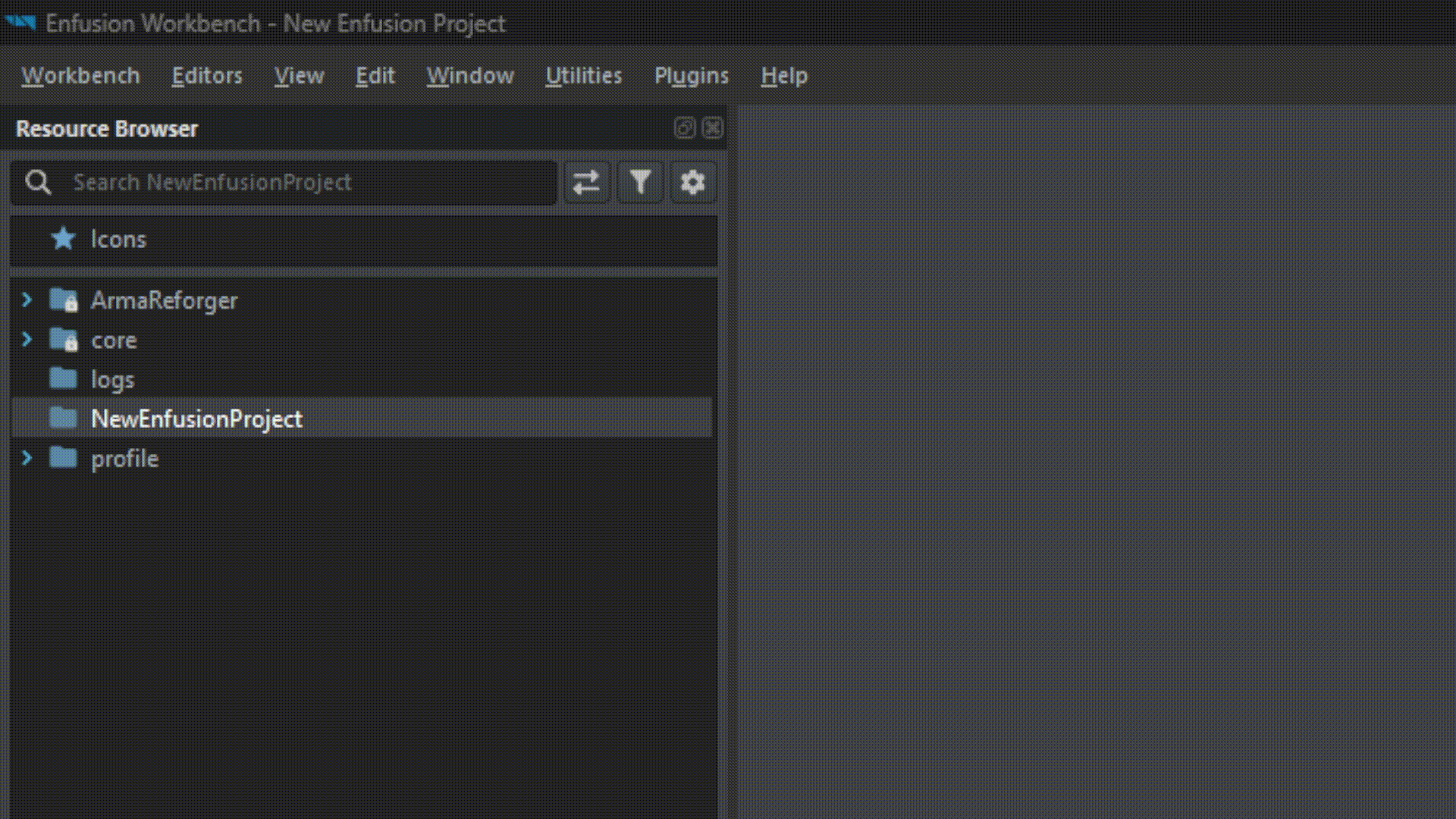Open the filter funnel options
This screenshot has height=819, width=1456.
[x=640, y=183]
